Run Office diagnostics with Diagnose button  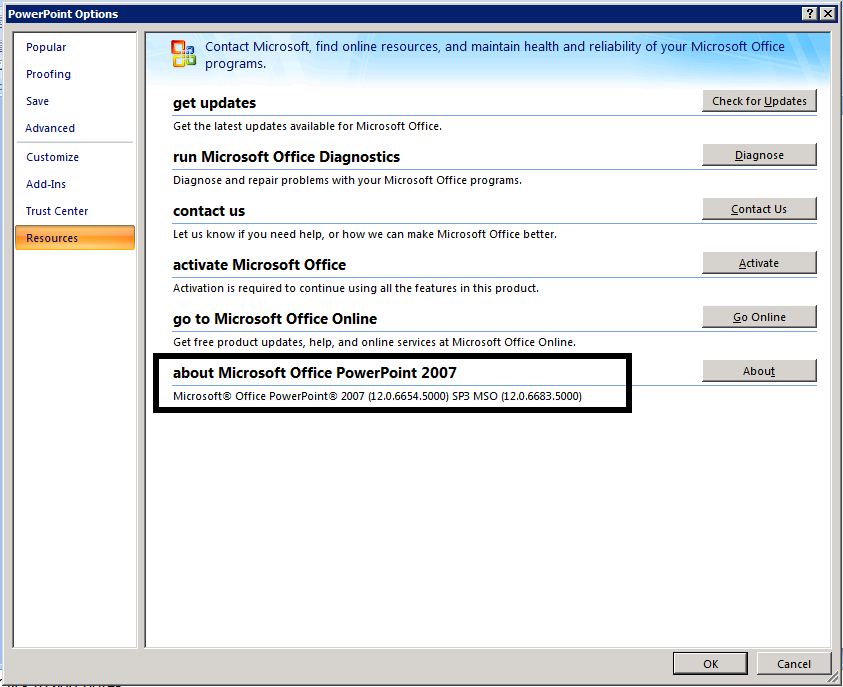pos(759,155)
